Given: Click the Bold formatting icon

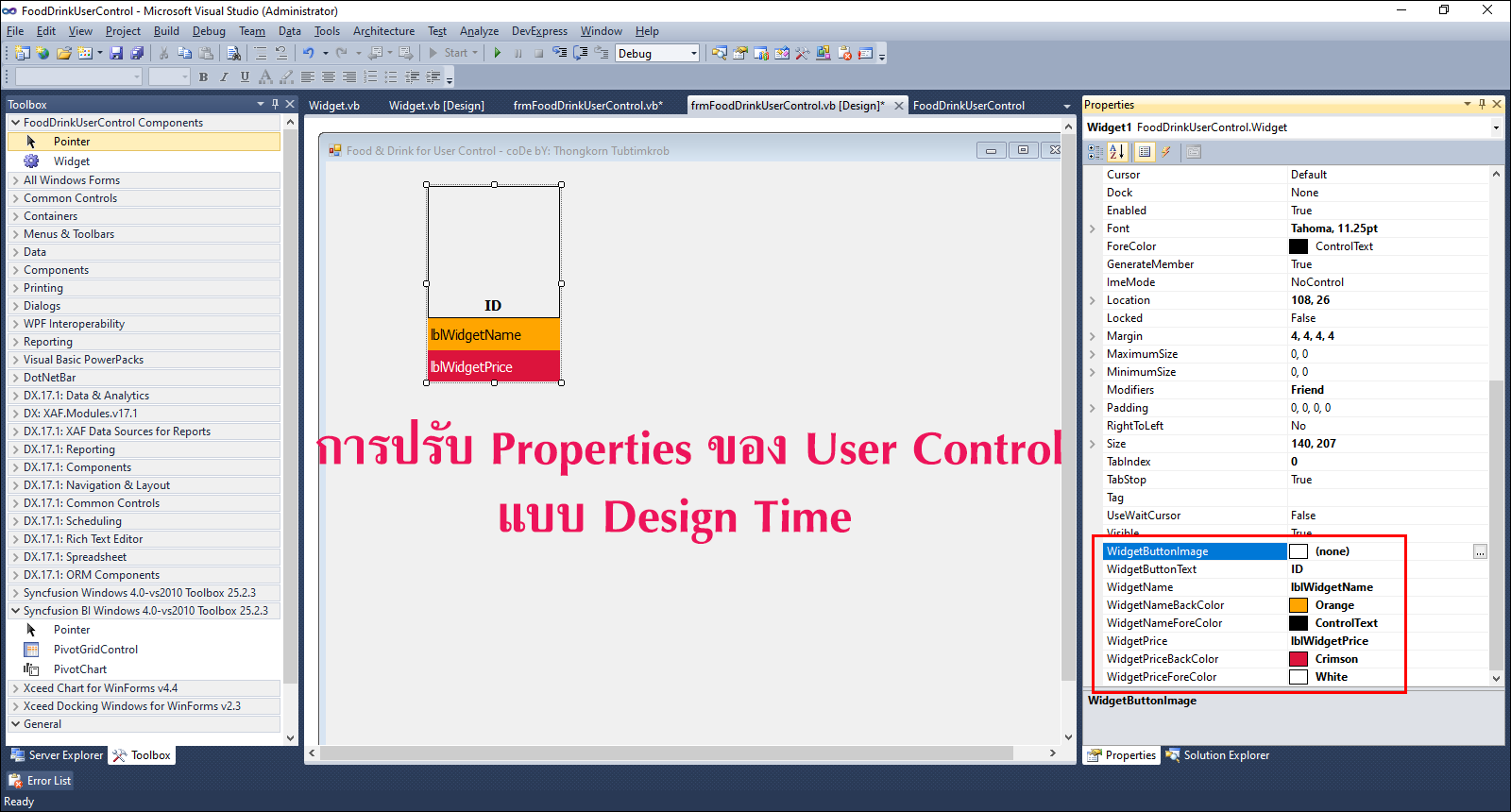Looking at the screenshot, I should [x=203, y=77].
